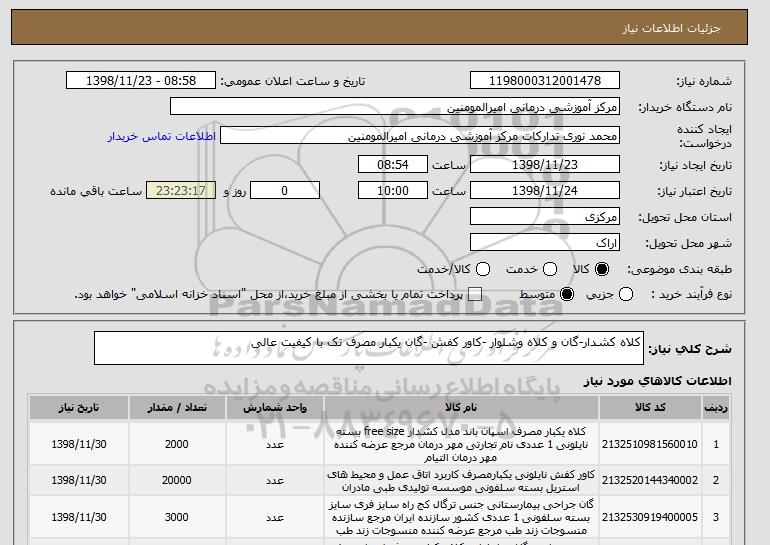This screenshot has width=770, height=545.
Task: Click need date 1398/11/30 in row 3
Action: (x=79, y=517)
